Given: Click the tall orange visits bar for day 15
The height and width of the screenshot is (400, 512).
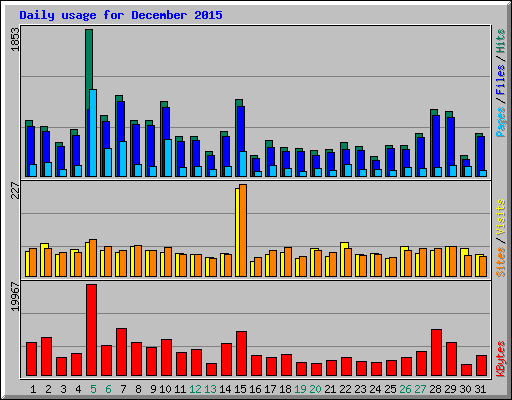Looking at the screenshot, I should 243,230.
